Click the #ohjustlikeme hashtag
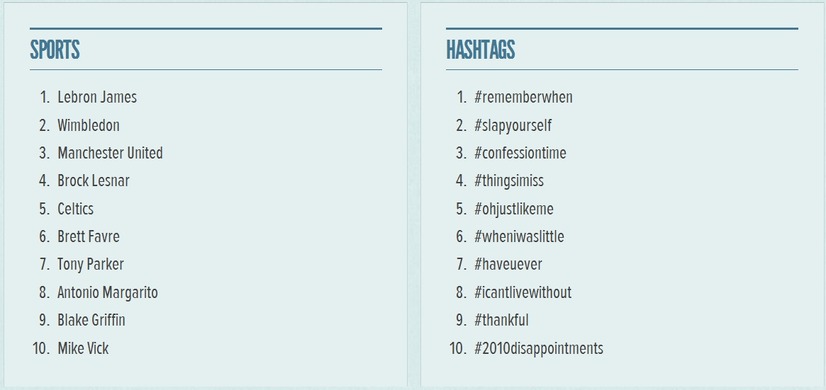This screenshot has width=826, height=390. click(x=514, y=209)
